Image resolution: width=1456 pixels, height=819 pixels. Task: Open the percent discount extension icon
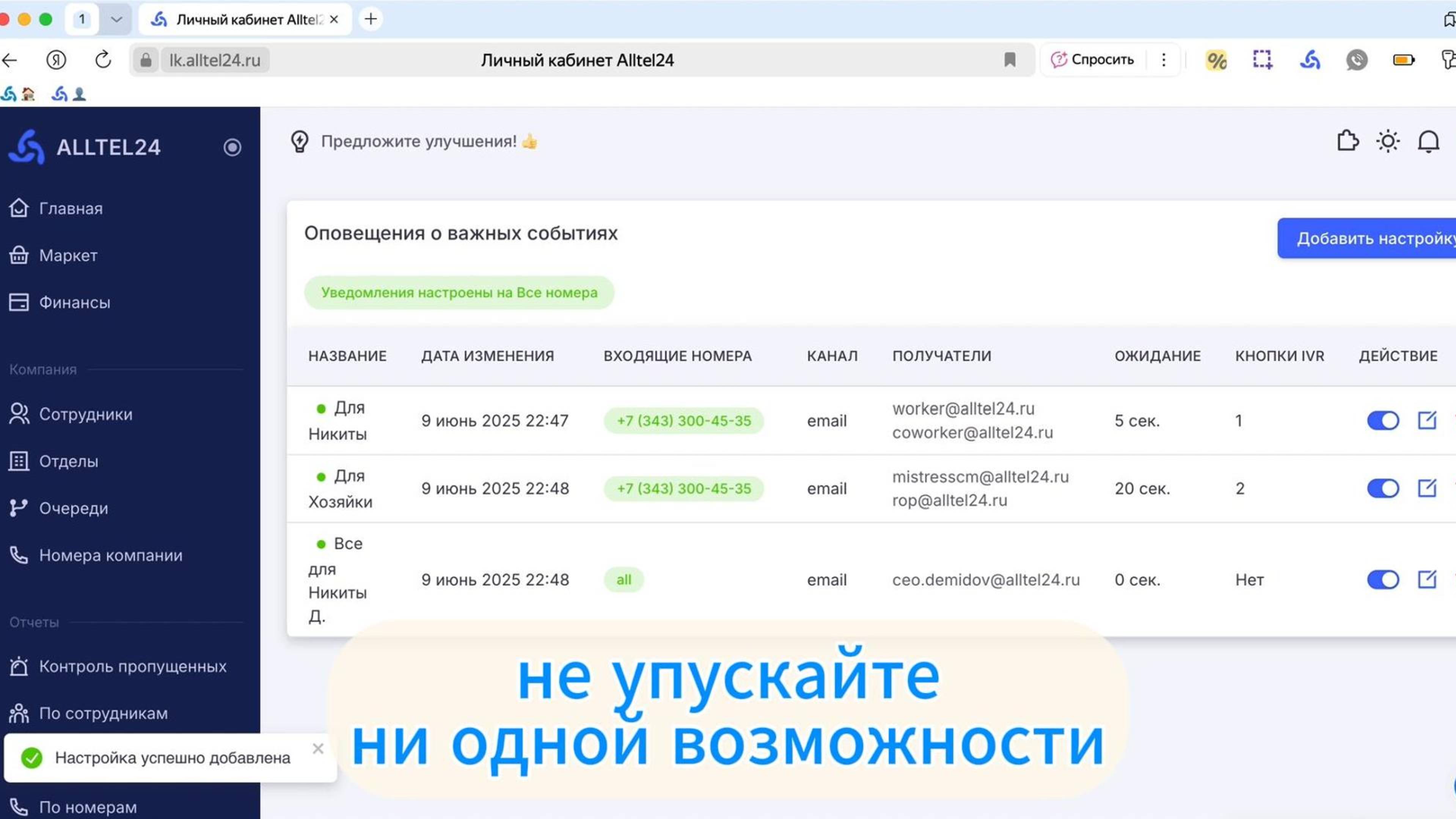tap(1216, 60)
